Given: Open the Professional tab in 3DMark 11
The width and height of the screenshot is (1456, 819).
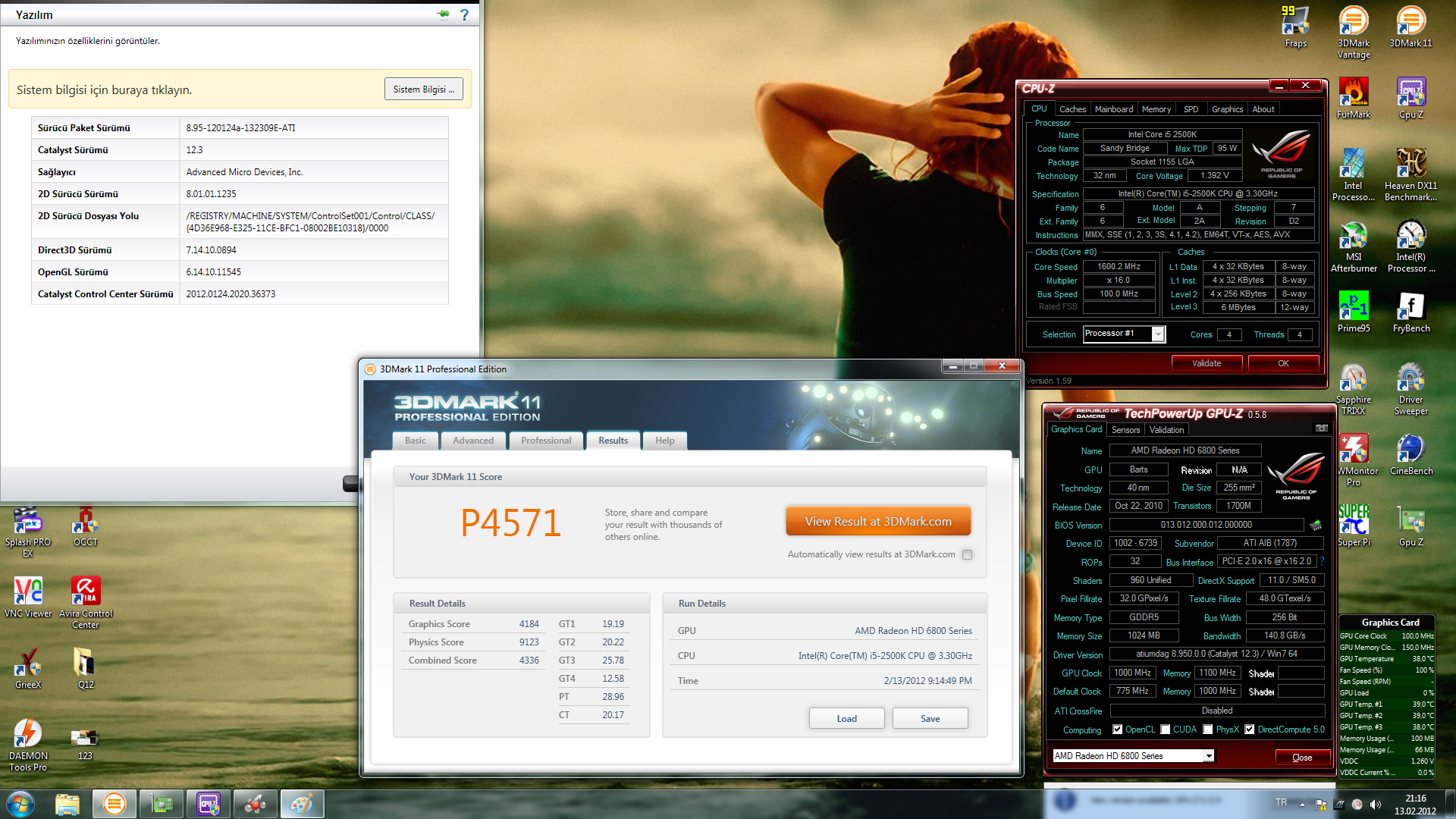Looking at the screenshot, I should pos(546,441).
